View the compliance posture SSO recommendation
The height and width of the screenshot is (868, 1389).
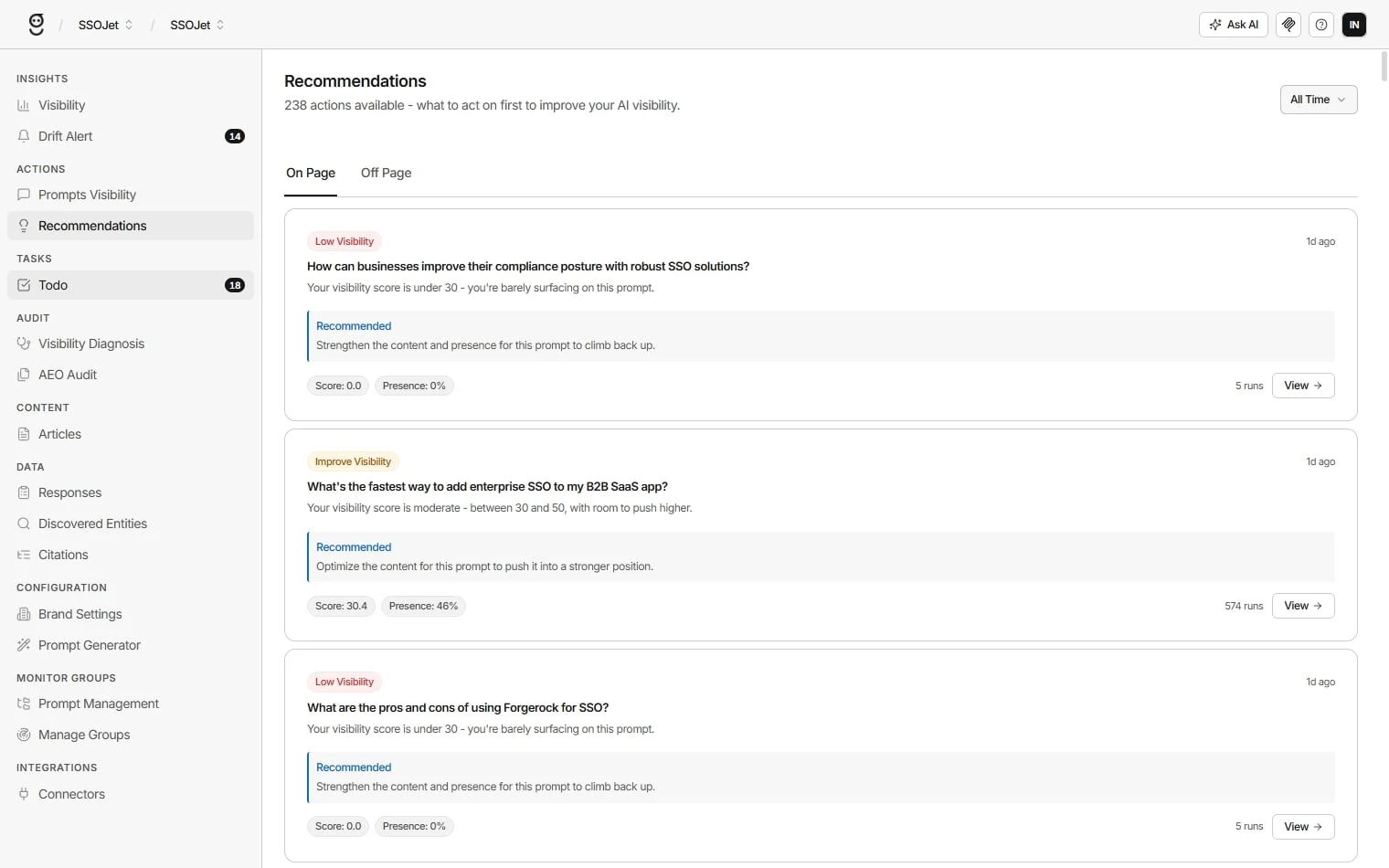1303,386
